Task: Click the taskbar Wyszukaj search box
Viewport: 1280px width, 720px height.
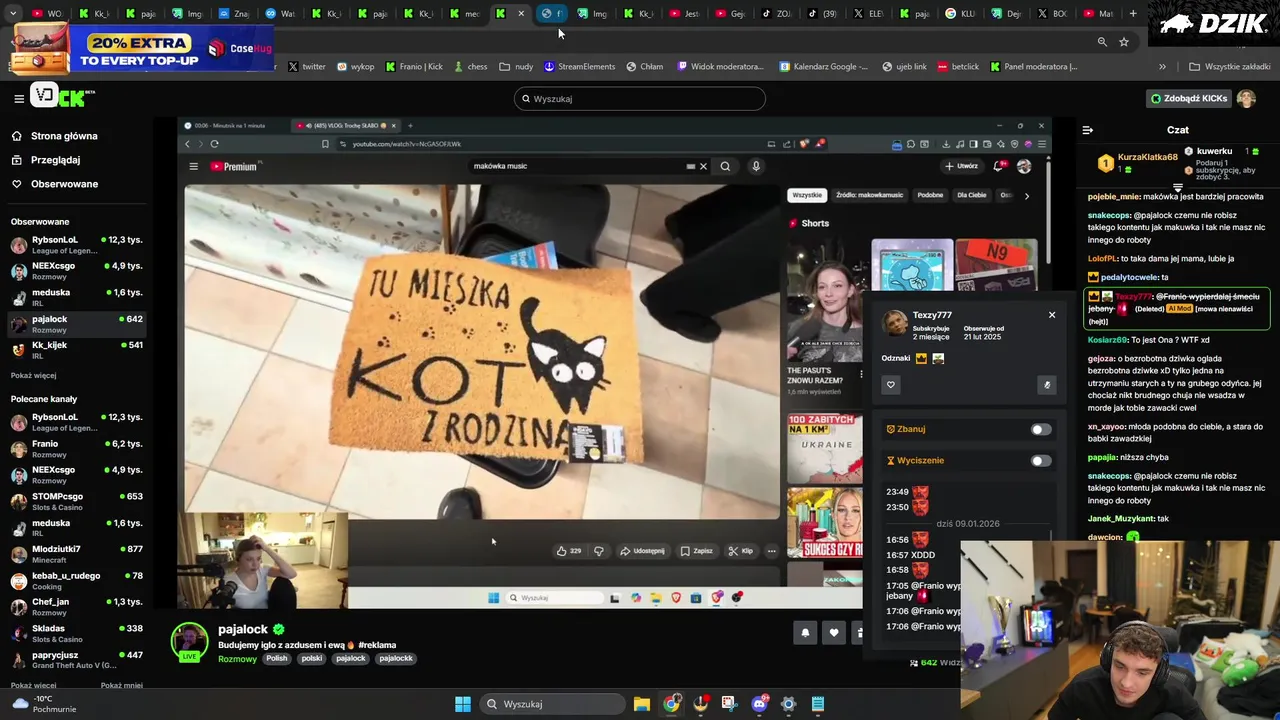Action: pos(551,704)
